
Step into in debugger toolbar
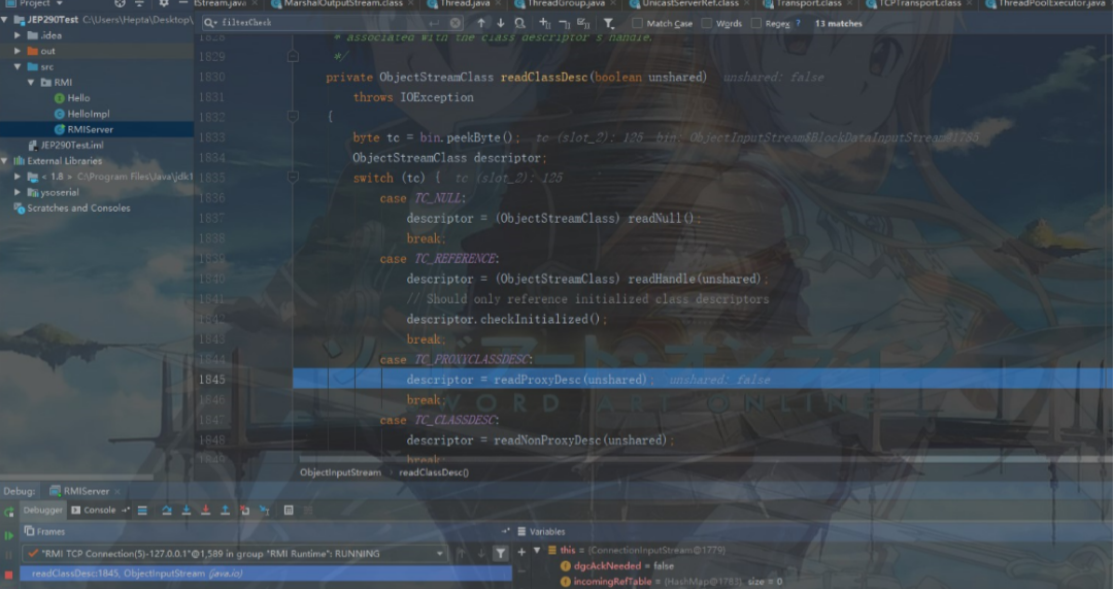[x=186, y=510]
